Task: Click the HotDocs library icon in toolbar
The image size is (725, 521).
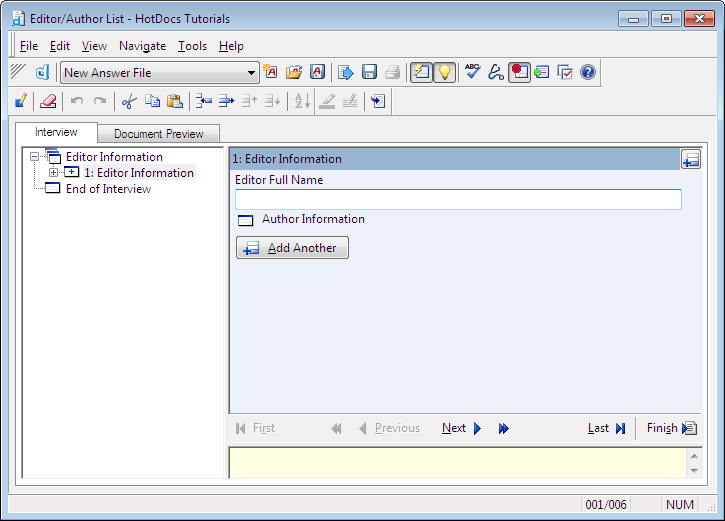Action: [42, 73]
